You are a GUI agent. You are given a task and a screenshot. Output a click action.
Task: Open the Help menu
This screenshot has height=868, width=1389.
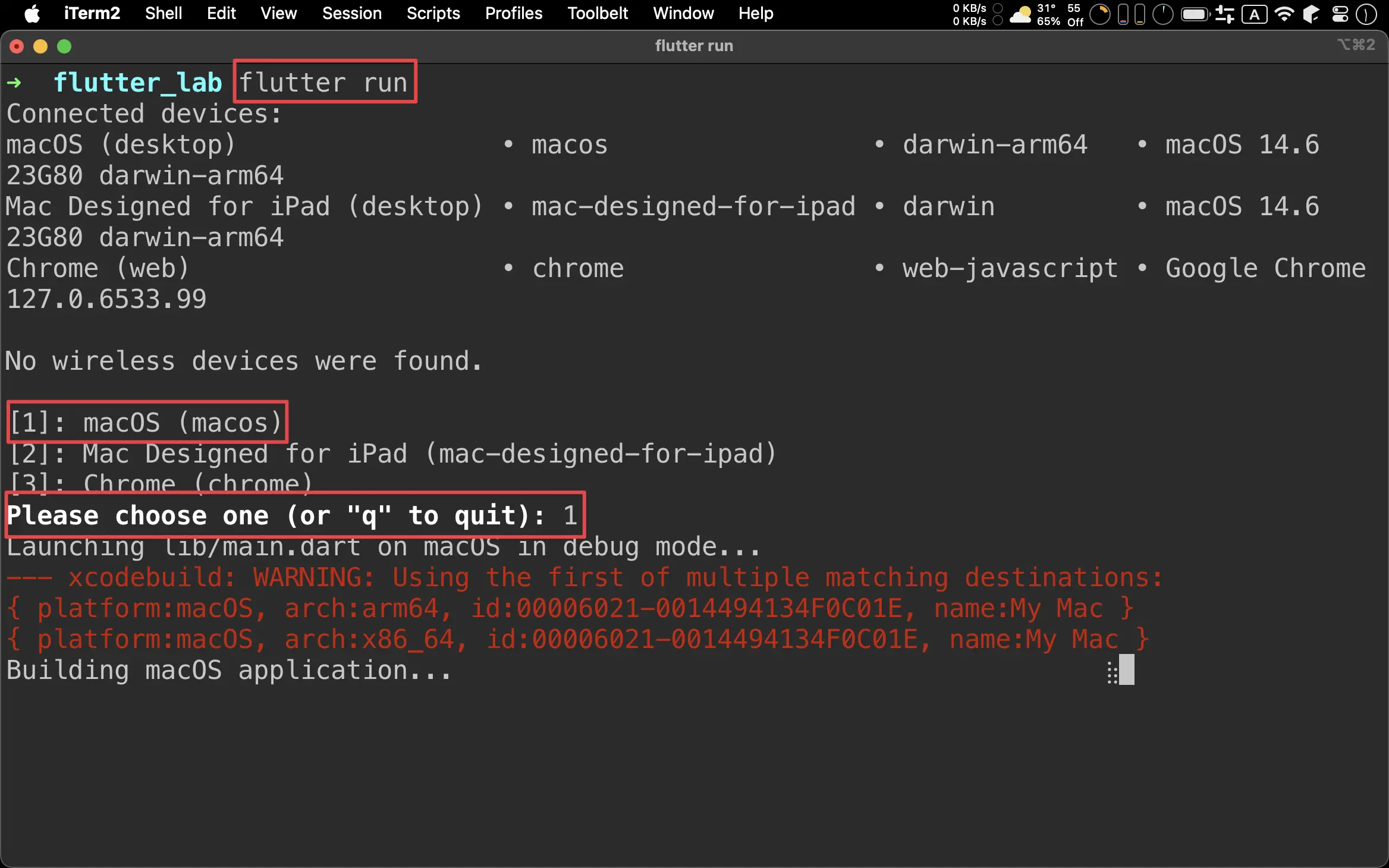[x=756, y=14]
